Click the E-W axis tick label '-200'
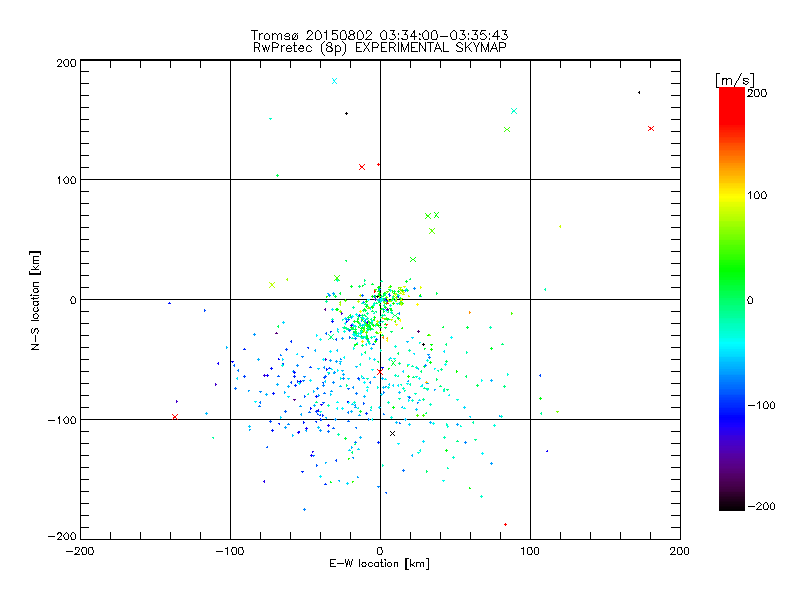The width and height of the screenshot is (800, 600). 80,551
